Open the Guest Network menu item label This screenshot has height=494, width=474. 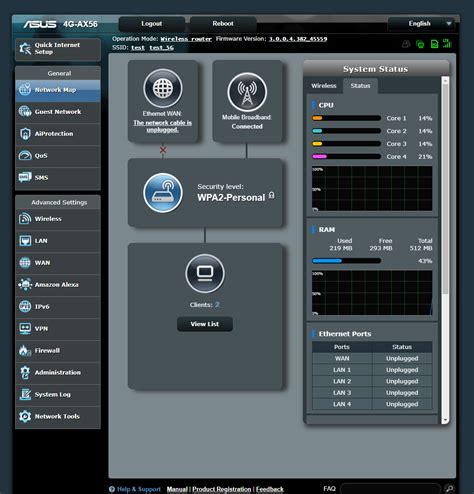pos(58,112)
